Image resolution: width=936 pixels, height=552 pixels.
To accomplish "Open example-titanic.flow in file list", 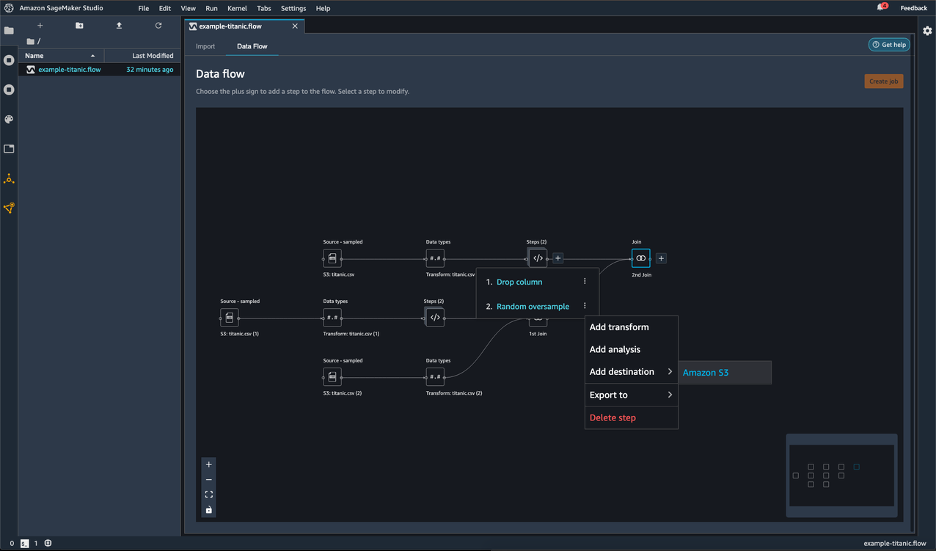I will (100, 70).
